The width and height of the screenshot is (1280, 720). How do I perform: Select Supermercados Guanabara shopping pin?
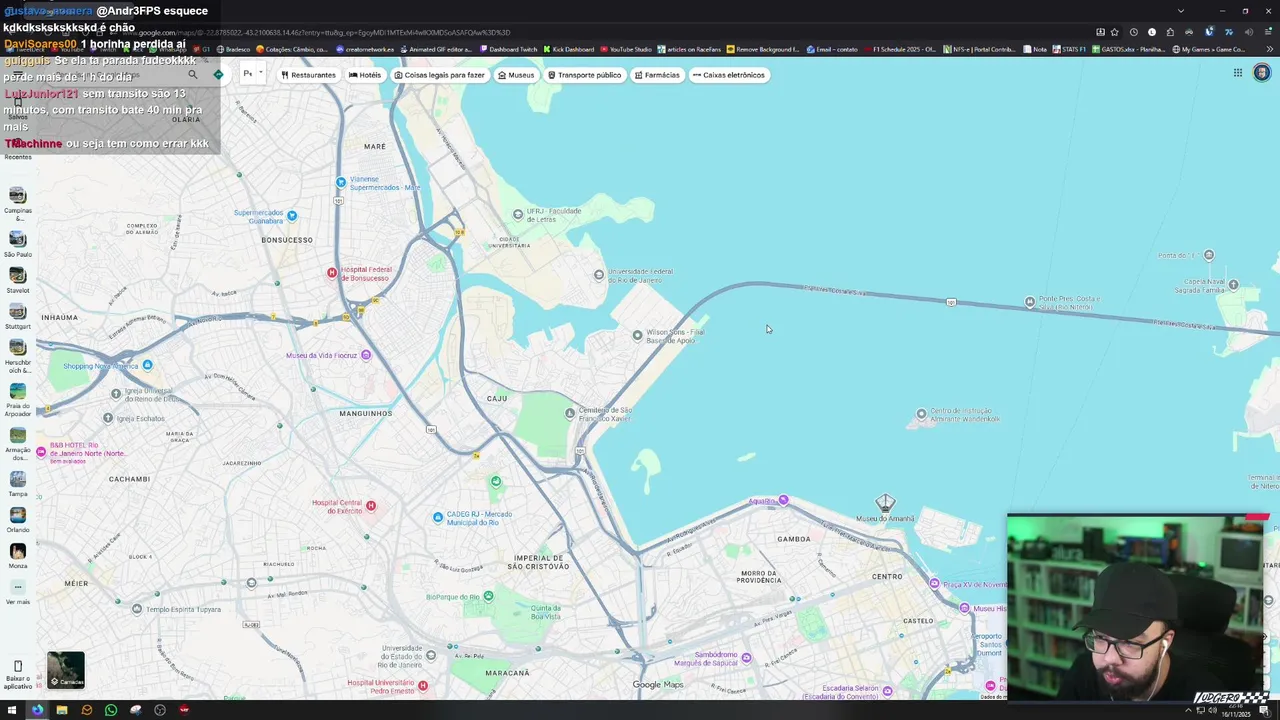pyautogui.click(x=292, y=215)
